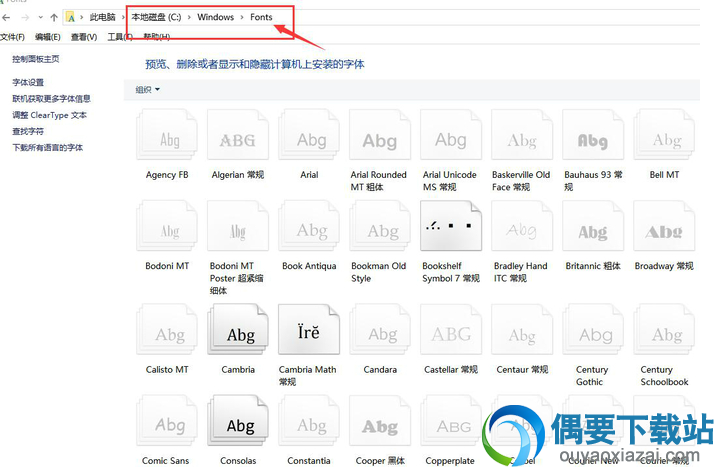Select Arial Unicode MS 常规 font icon
The width and height of the screenshot is (725, 467).
click(x=451, y=135)
